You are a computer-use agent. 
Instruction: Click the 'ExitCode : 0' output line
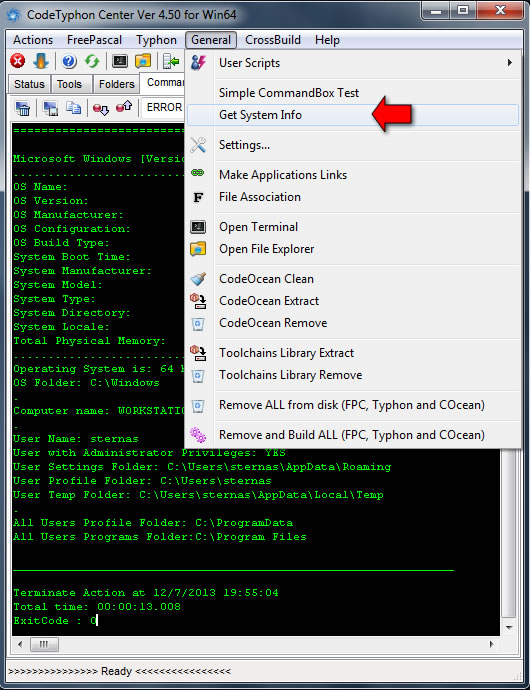click(x=55, y=620)
